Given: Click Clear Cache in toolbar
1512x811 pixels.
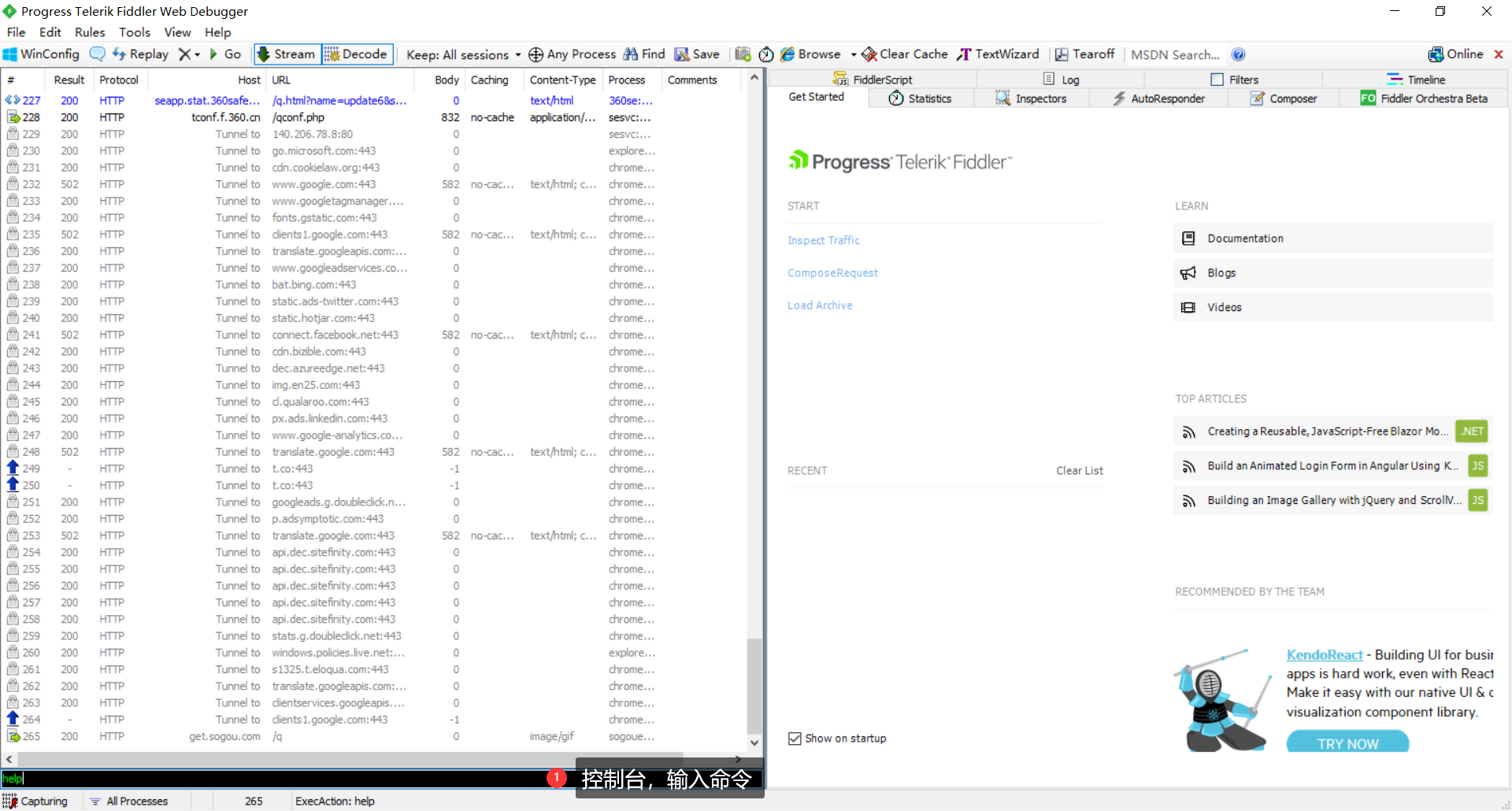Looking at the screenshot, I should pyautogui.click(x=905, y=54).
